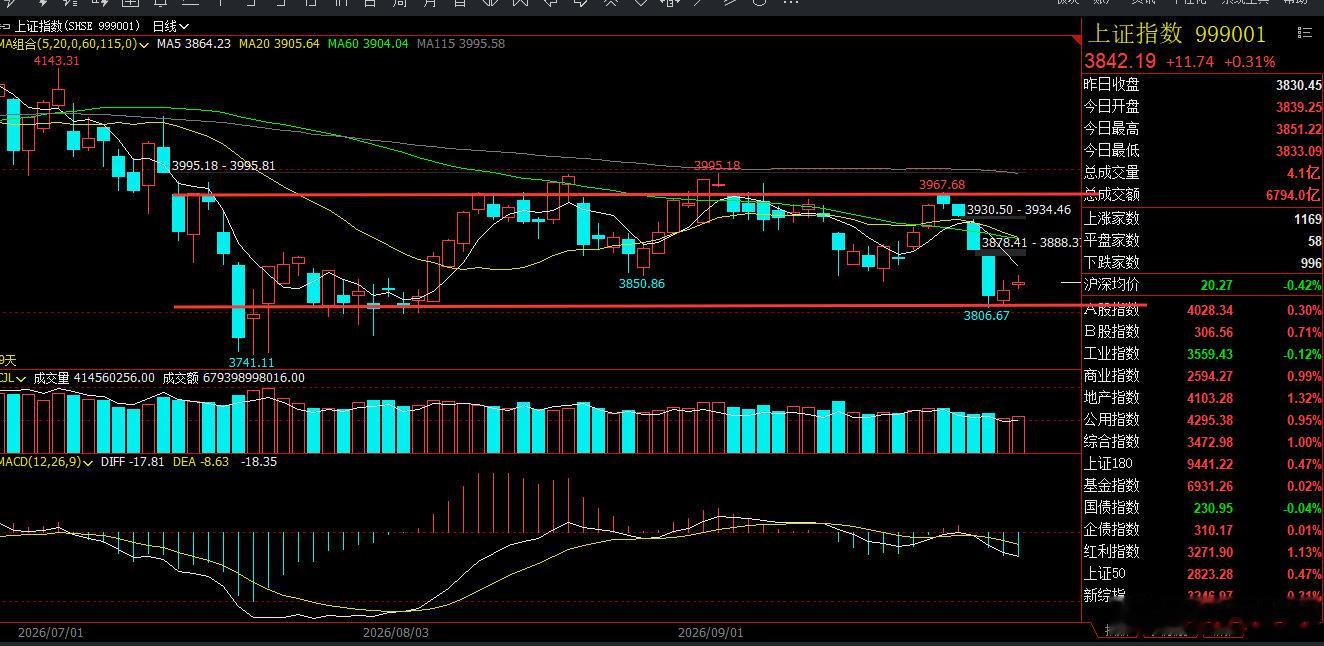Click the DEA -8.63 readout
Image resolution: width=1324 pixels, height=646 pixels.
[x=202, y=462]
